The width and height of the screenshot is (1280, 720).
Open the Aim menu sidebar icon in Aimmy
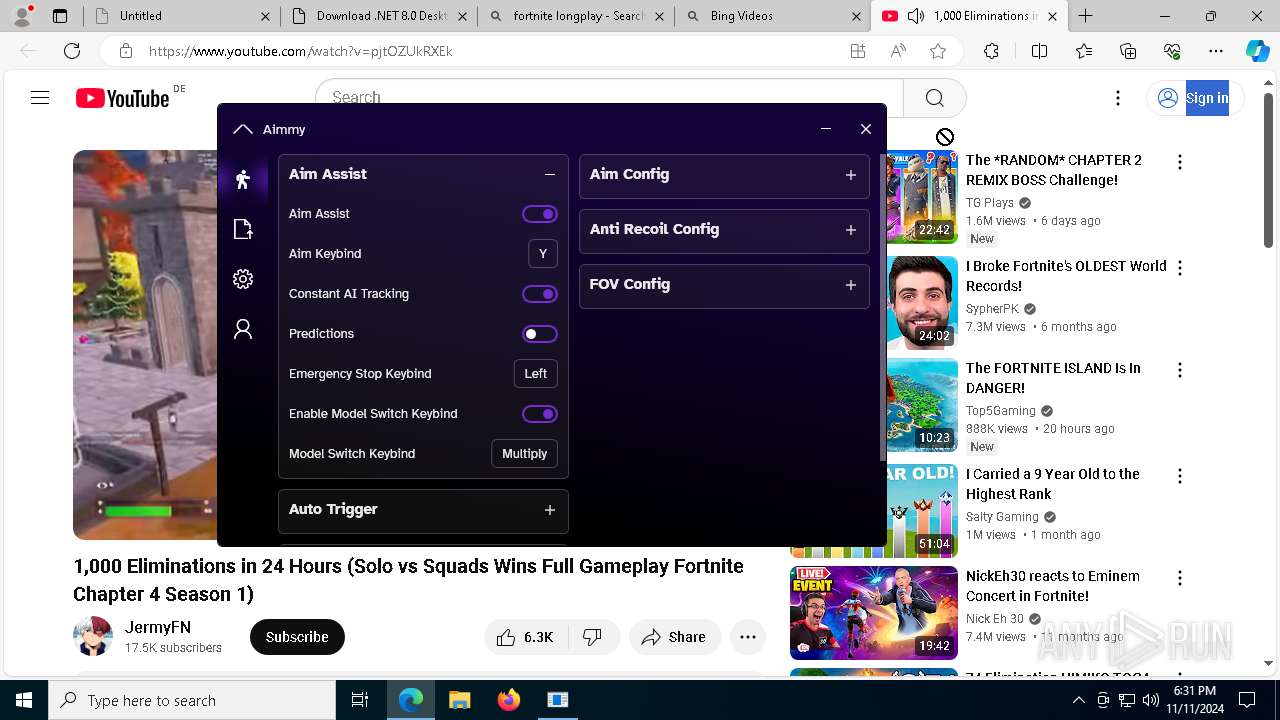(x=243, y=179)
